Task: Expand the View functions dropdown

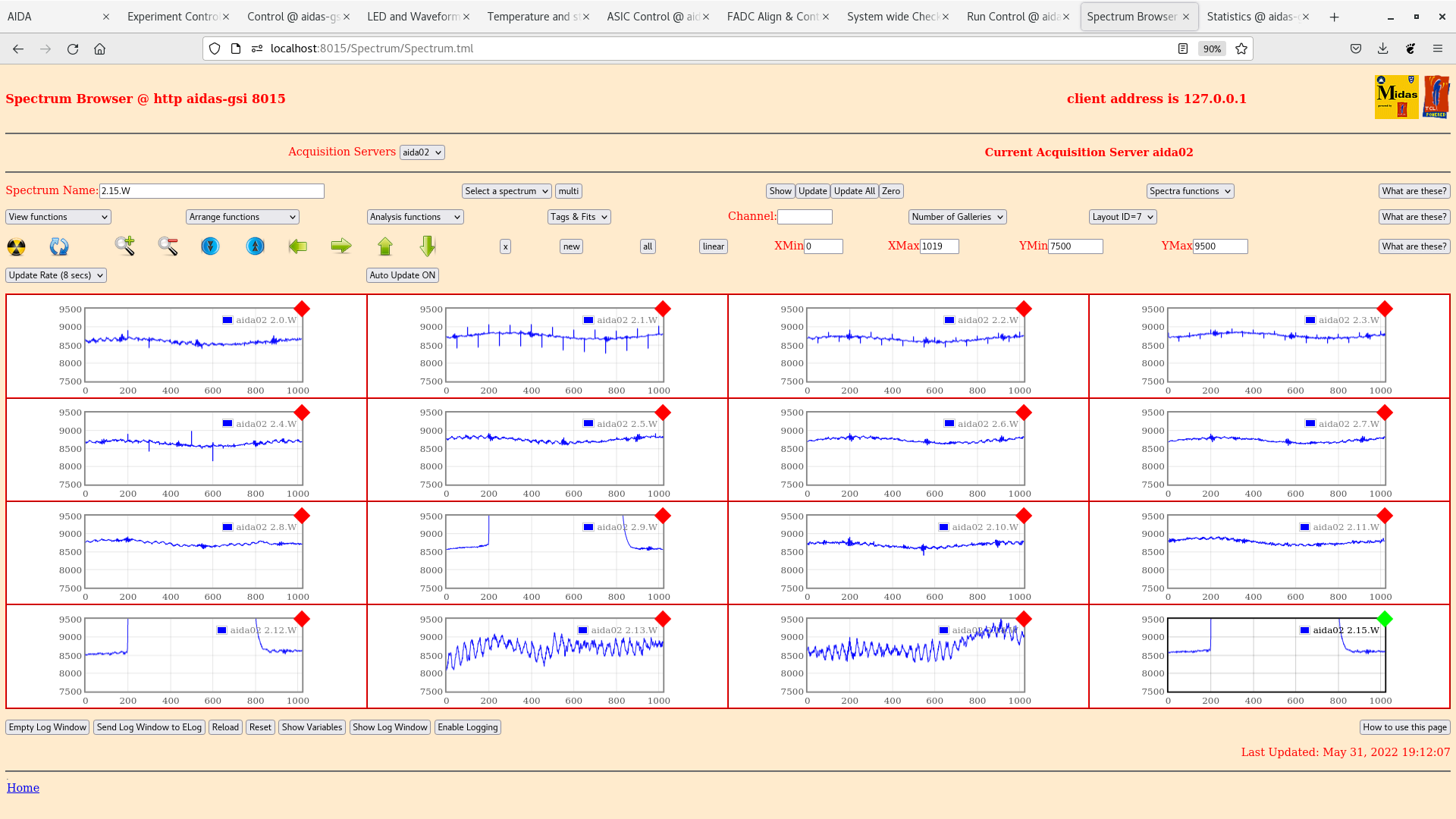Action: pyautogui.click(x=58, y=217)
